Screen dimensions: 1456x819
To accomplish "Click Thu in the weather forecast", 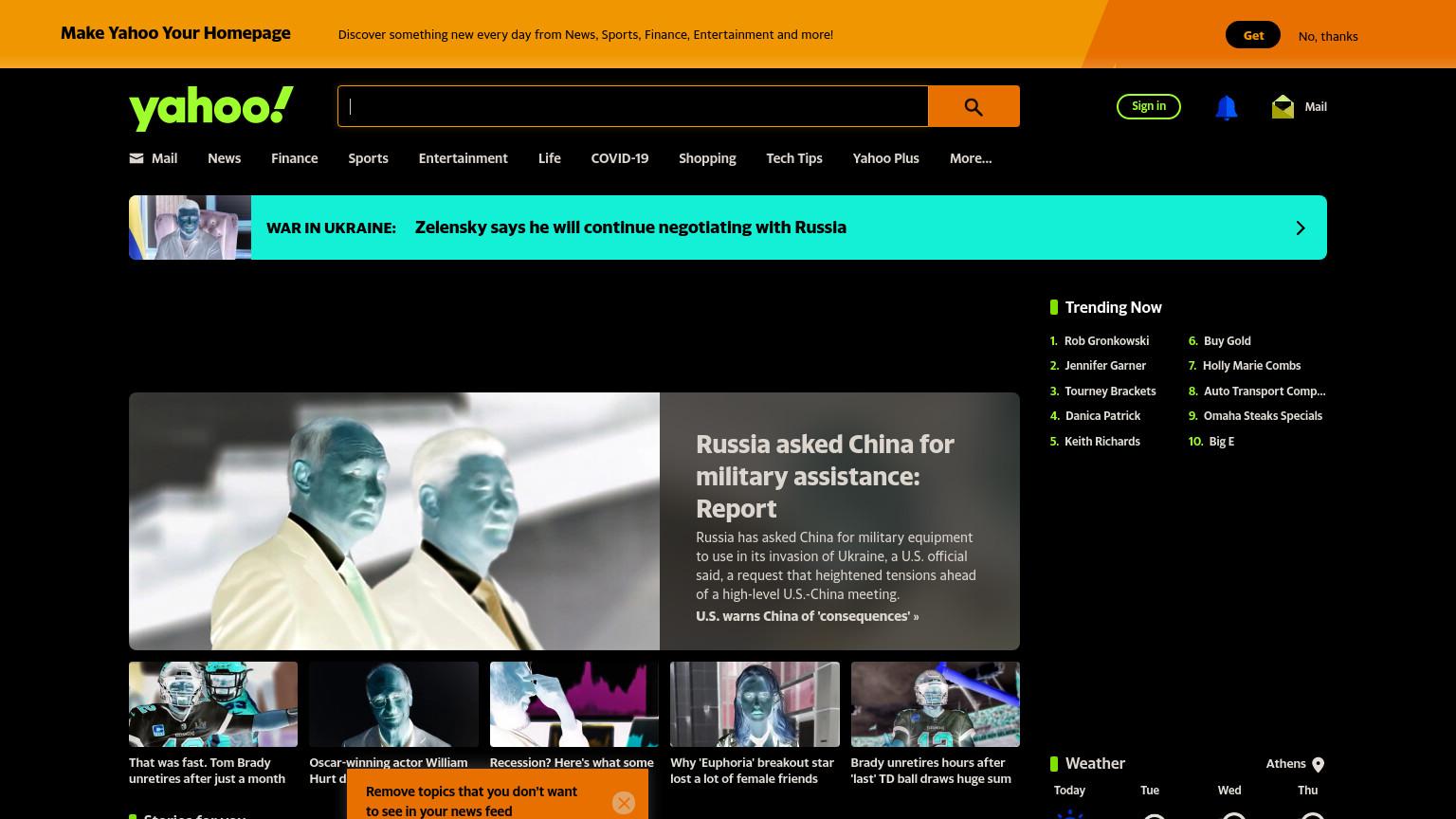I will (1308, 791).
